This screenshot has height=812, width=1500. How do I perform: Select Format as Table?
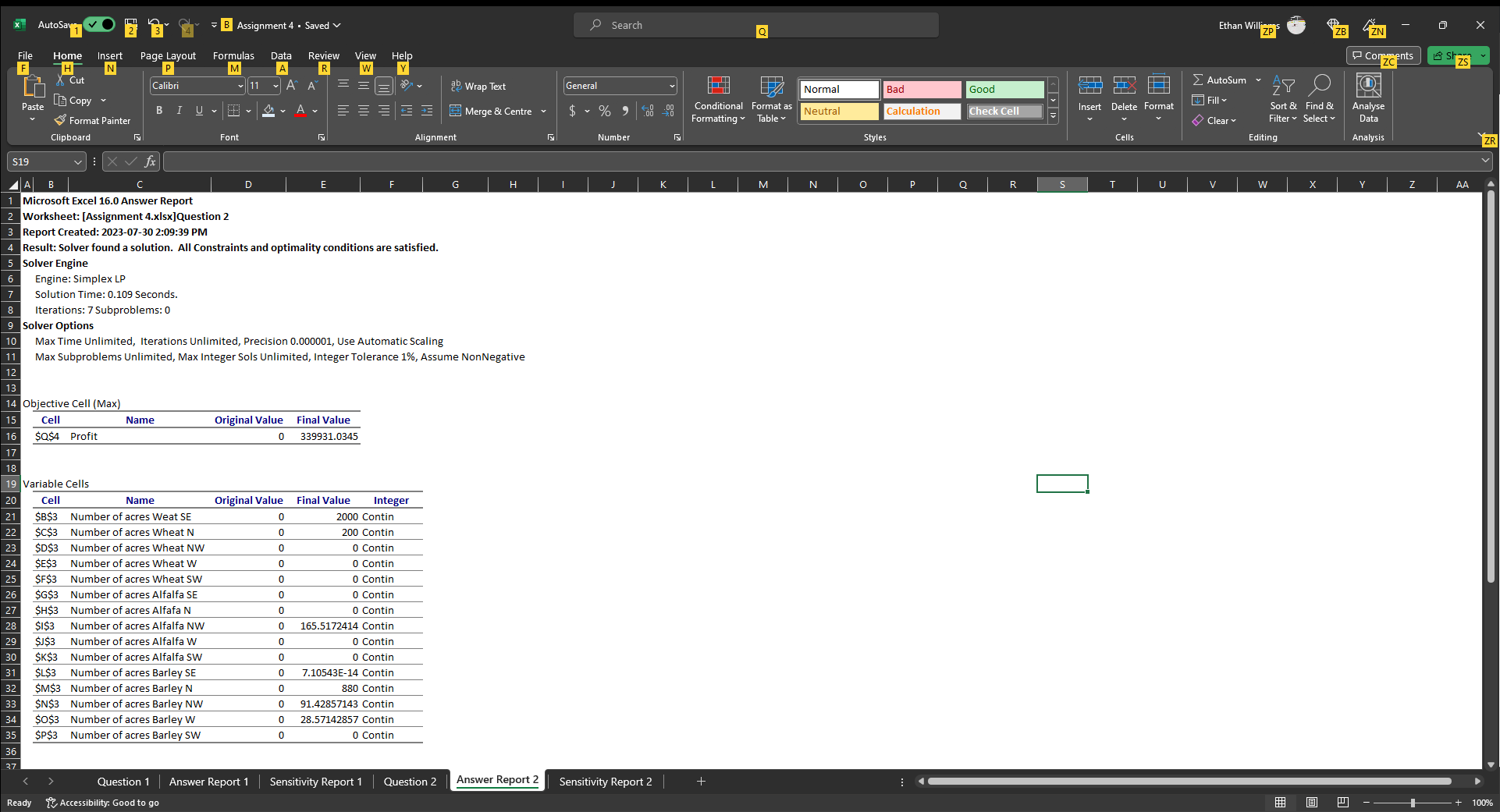770,99
